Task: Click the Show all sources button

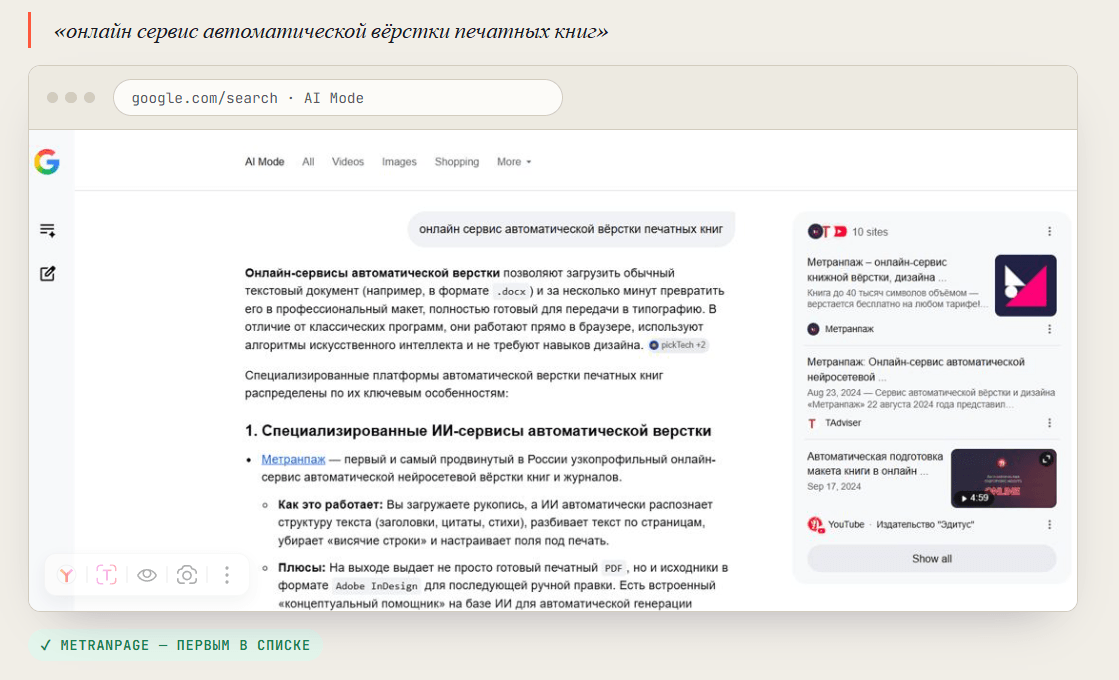Action: (x=931, y=559)
